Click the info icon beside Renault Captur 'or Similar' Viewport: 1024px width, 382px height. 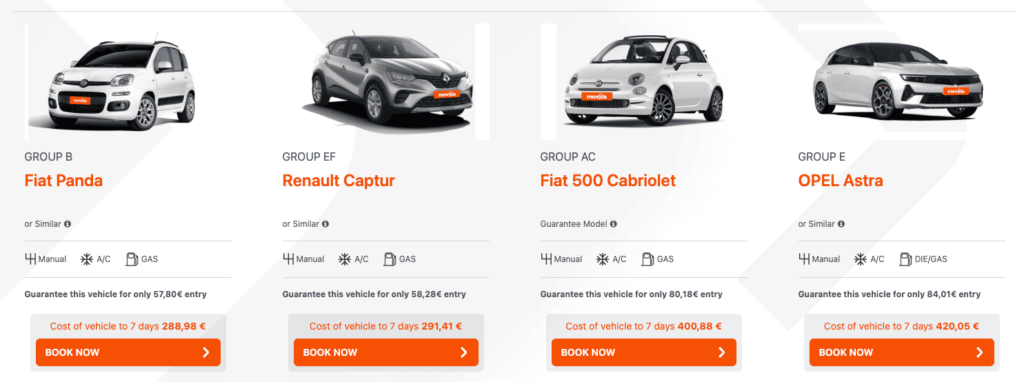point(325,224)
